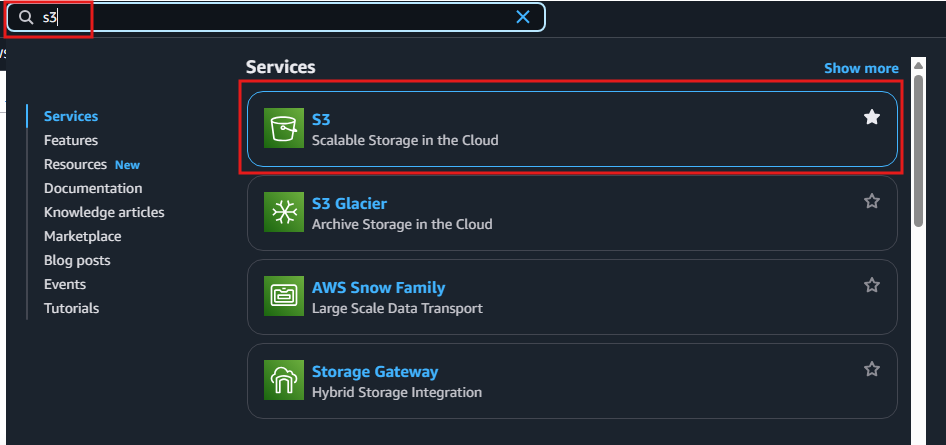Select the Services category in sidebar

point(71,116)
